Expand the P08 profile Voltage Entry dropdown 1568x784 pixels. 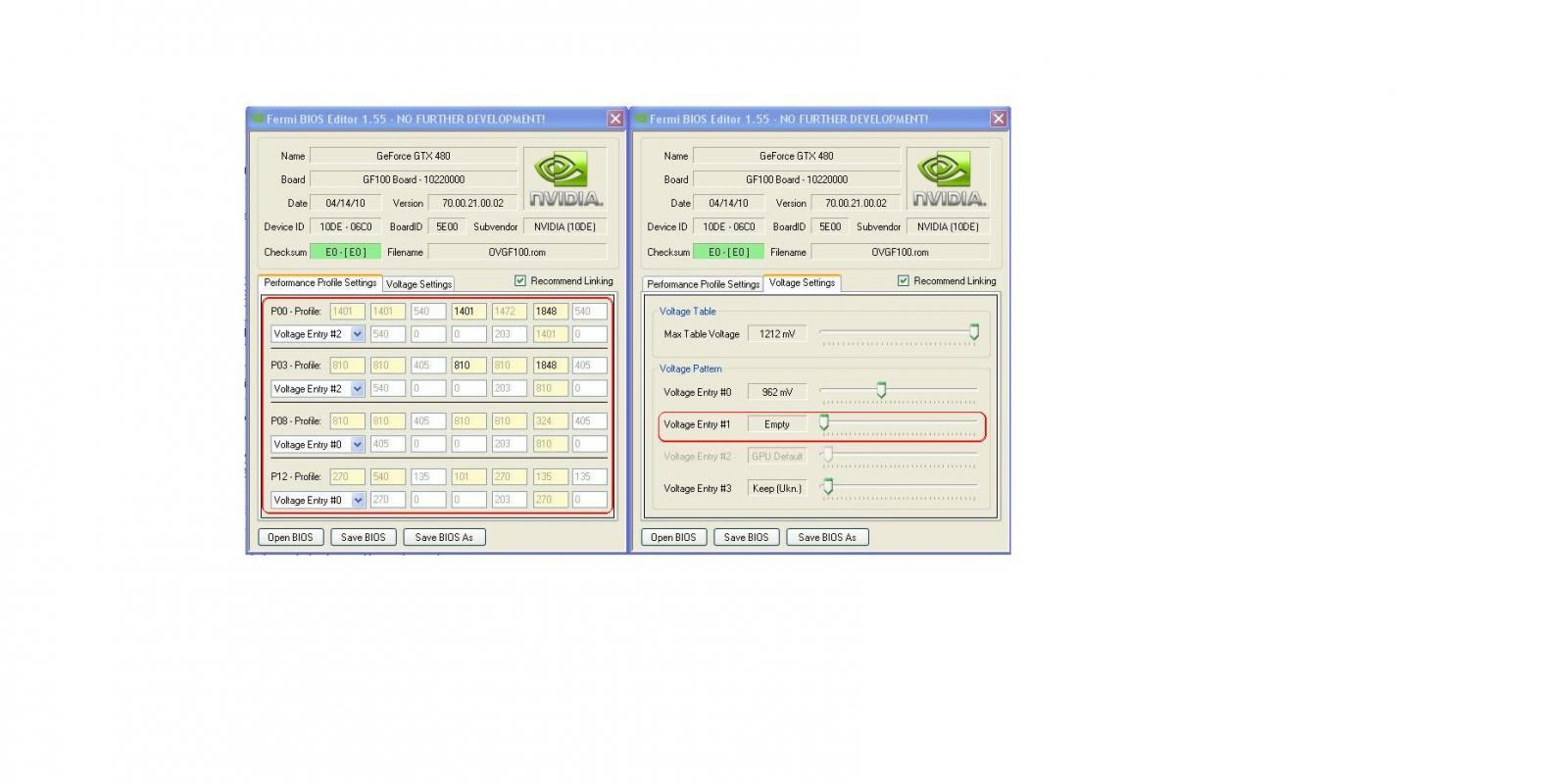point(358,445)
